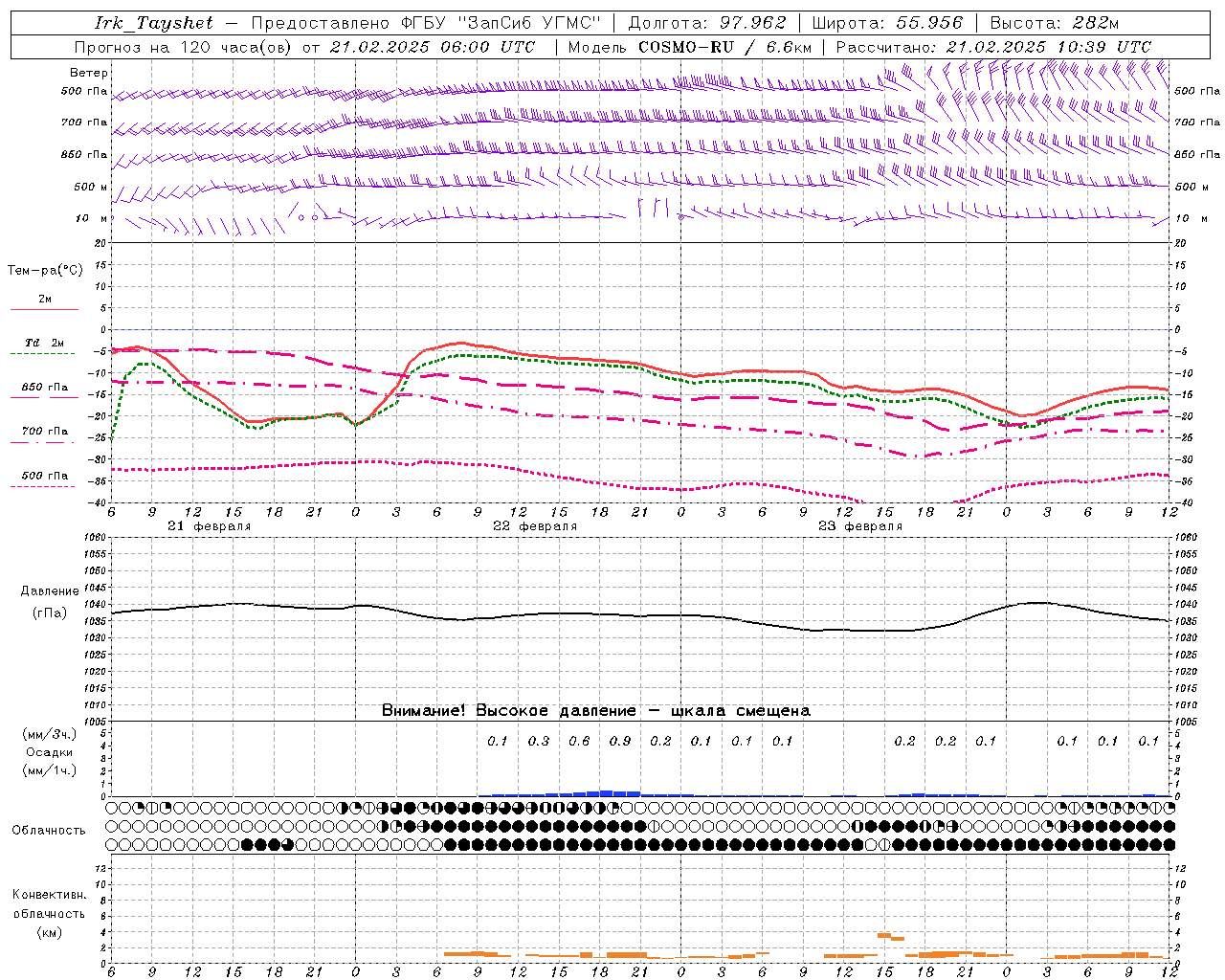This screenshot has height=980, width=1225.
Task: Select the Облачность cloud cover label
Action: (49, 830)
